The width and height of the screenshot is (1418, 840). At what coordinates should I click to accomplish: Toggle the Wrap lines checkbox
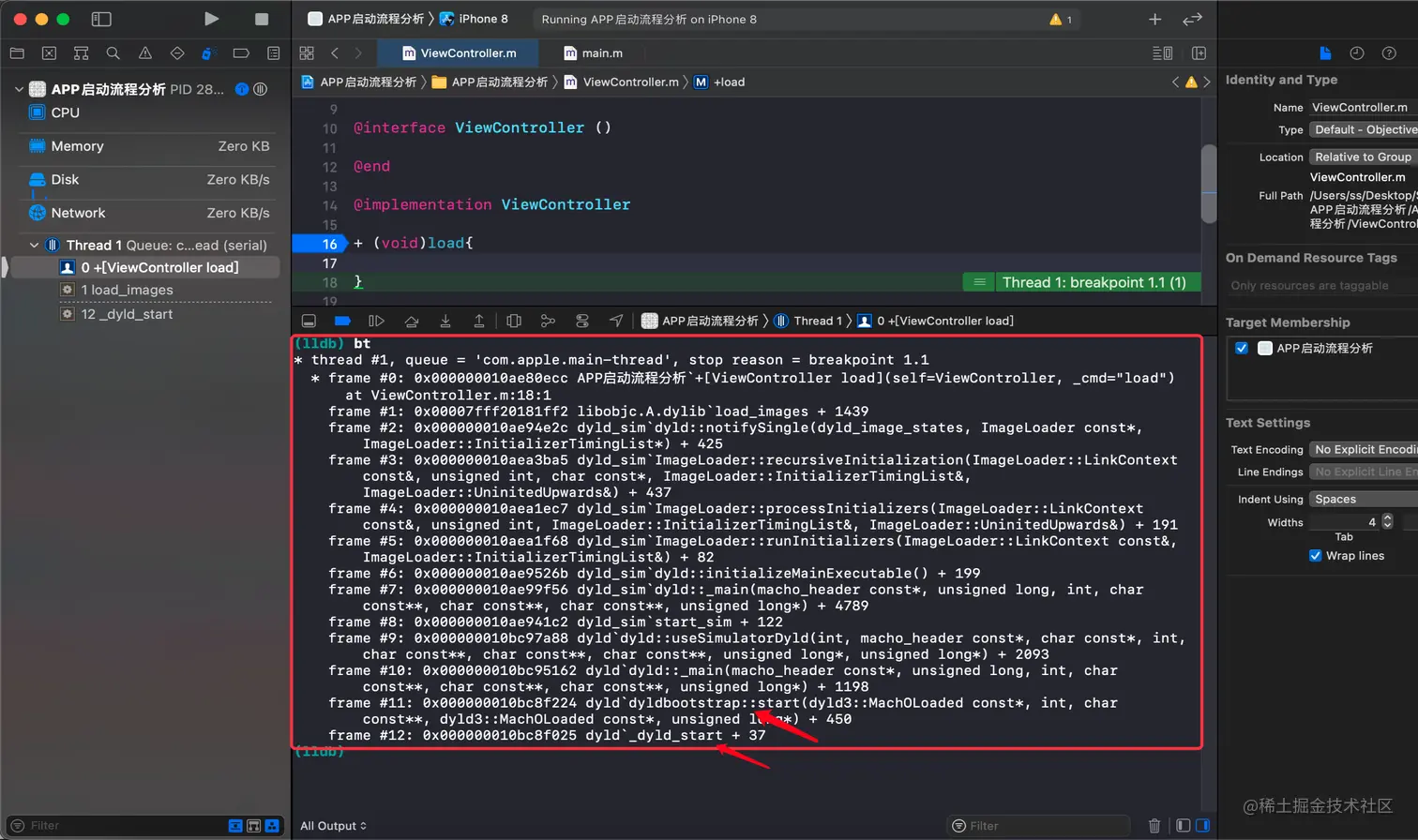[1315, 556]
